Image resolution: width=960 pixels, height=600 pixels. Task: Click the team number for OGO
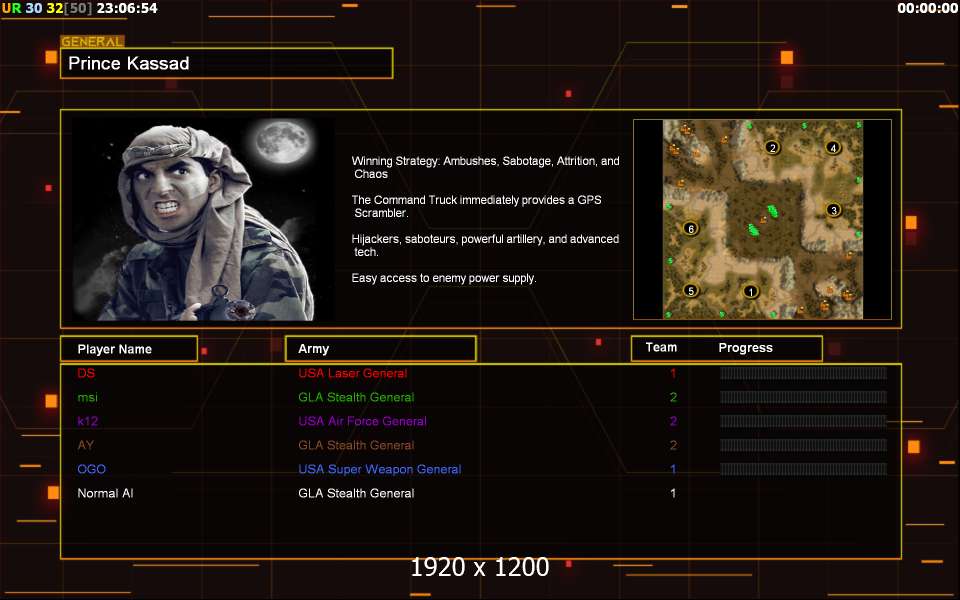673,470
